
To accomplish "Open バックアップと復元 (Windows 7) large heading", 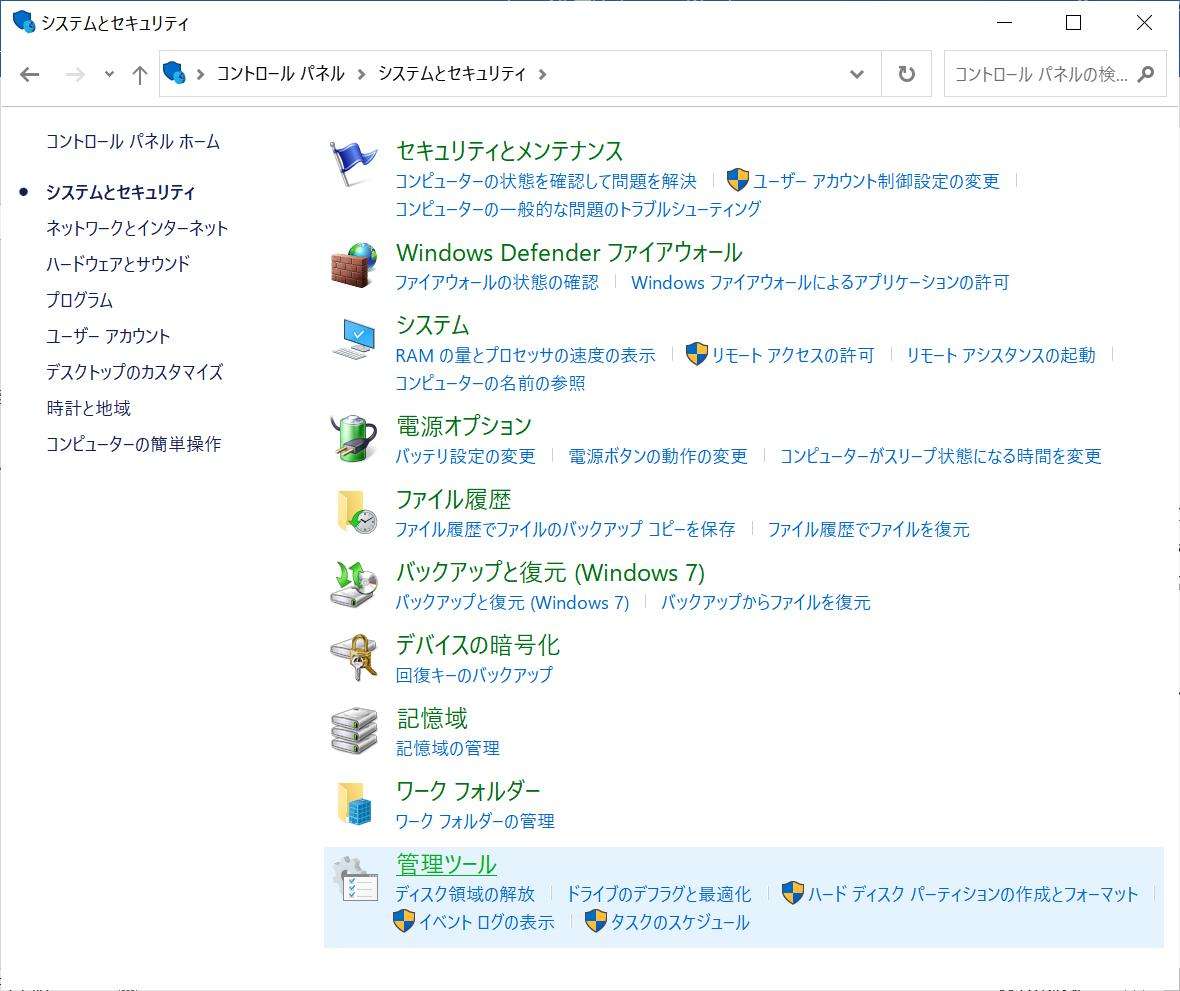I will [550, 573].
